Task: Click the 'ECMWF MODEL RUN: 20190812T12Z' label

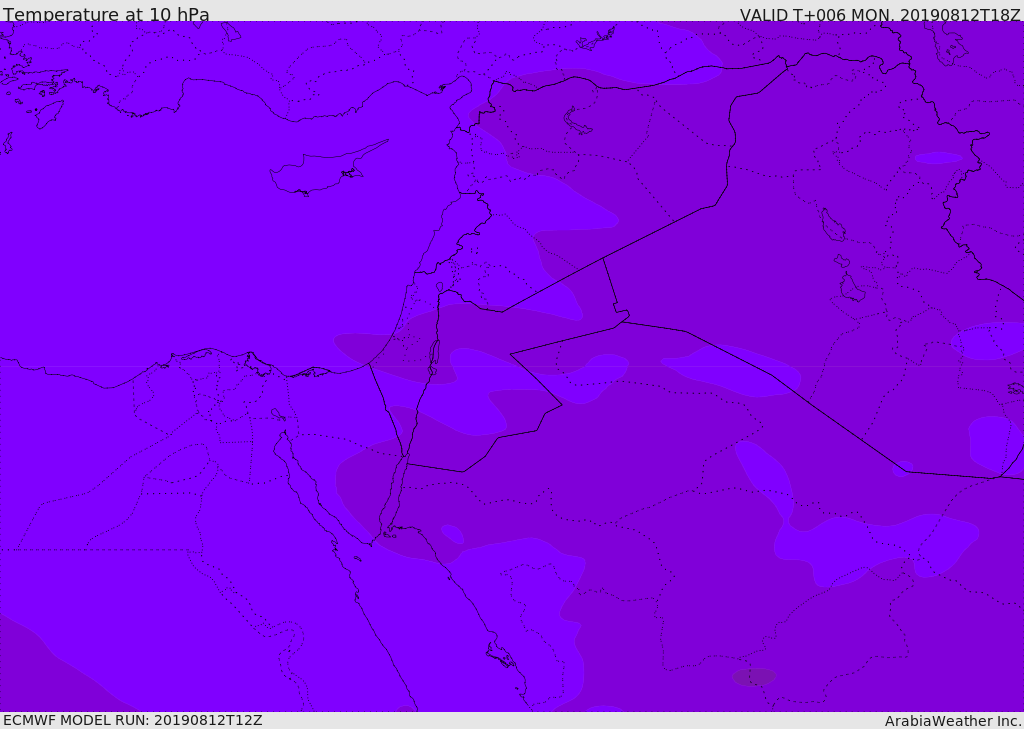Action: 133,720
